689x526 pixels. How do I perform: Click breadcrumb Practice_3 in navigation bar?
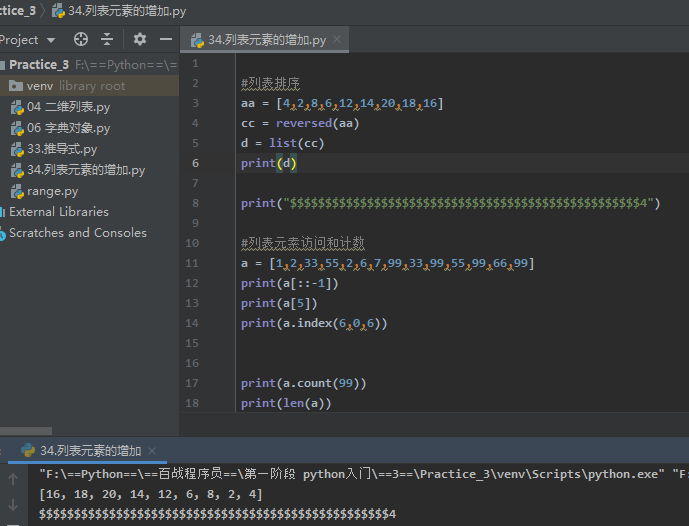[18, 11]
